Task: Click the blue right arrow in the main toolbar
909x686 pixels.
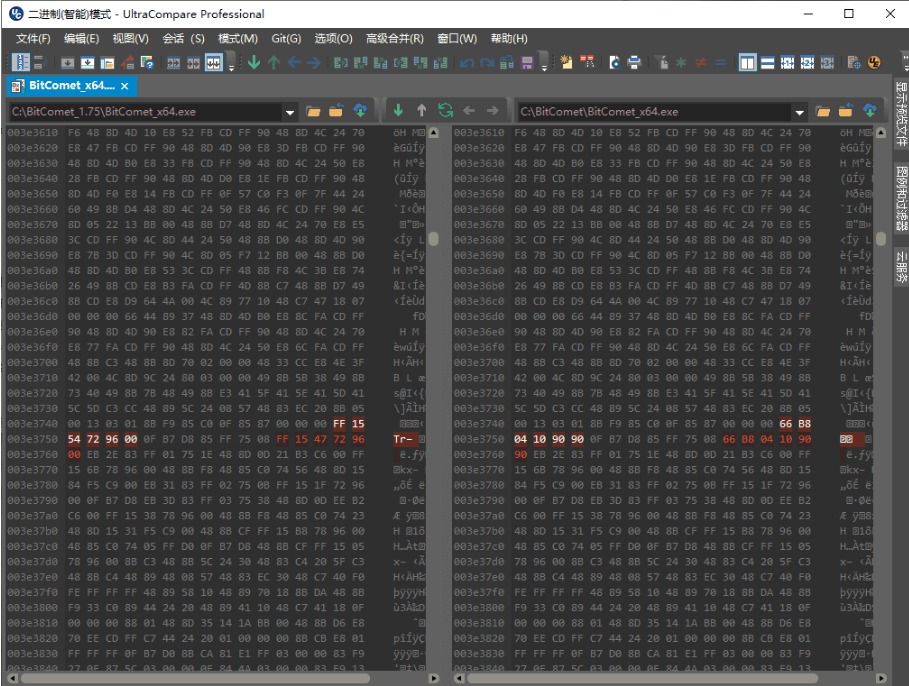Action: [x=314, y=62]
